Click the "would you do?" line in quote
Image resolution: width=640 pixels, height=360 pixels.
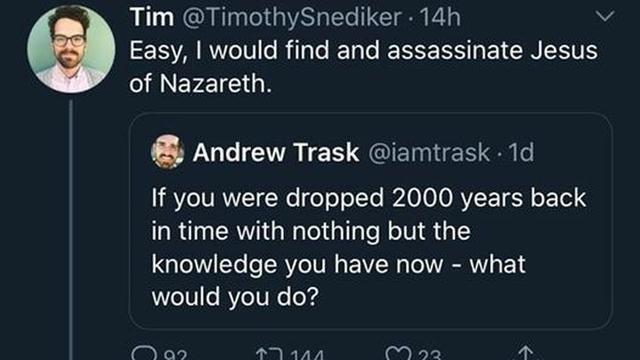[x=235, y=297]
